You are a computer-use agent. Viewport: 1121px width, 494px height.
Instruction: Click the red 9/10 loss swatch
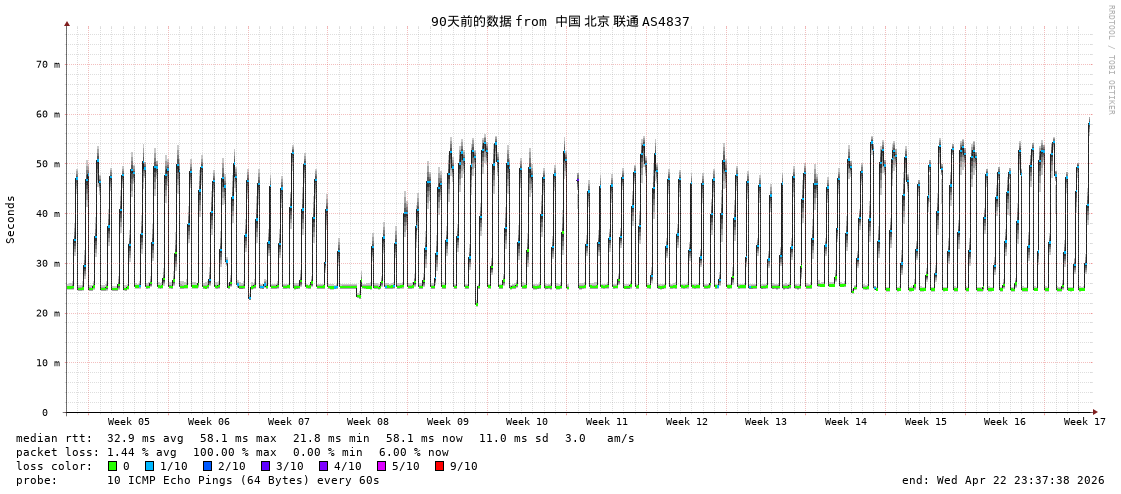(439, 466)
